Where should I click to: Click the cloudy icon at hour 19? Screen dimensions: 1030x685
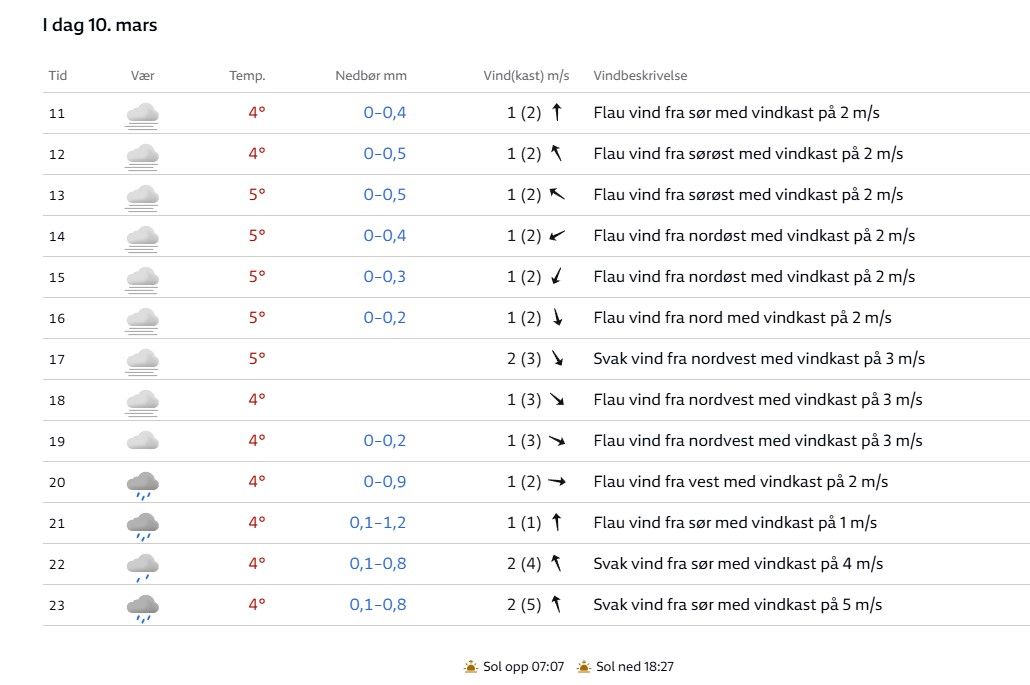pos(142,441)
